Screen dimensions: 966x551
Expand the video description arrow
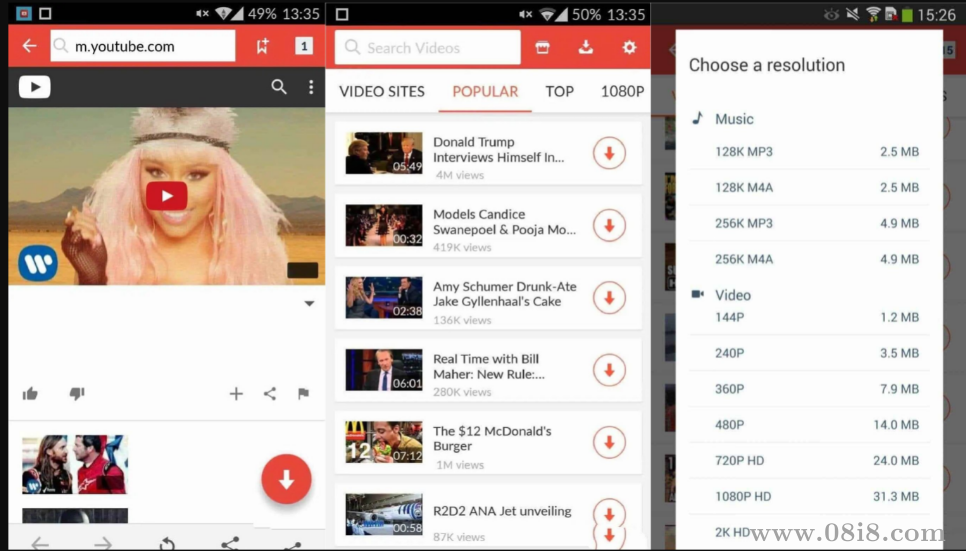309,303
